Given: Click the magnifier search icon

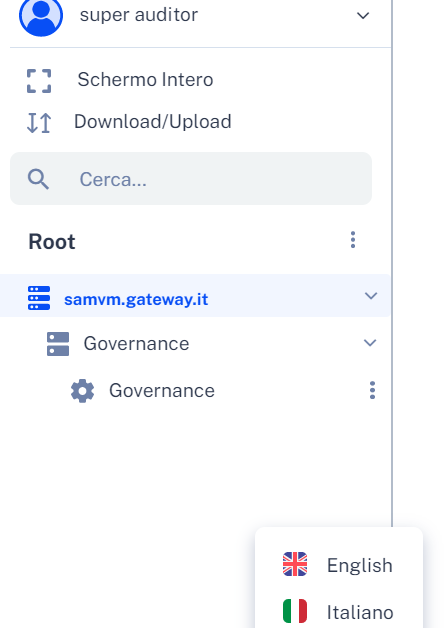Looking at the screenshot, I should click(x=38, y=179).
